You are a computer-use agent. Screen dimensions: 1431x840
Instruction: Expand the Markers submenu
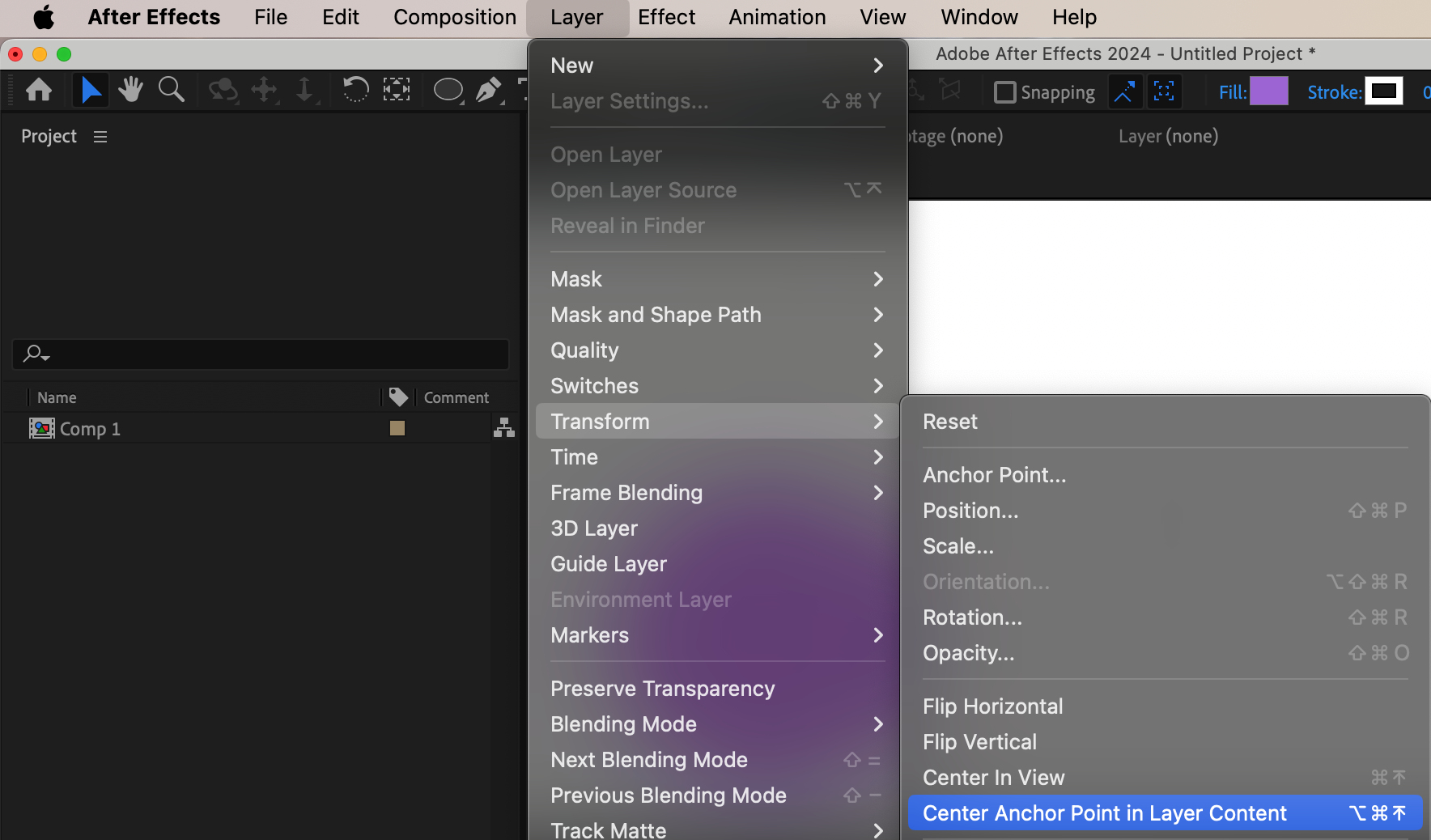tap(717, 635)
